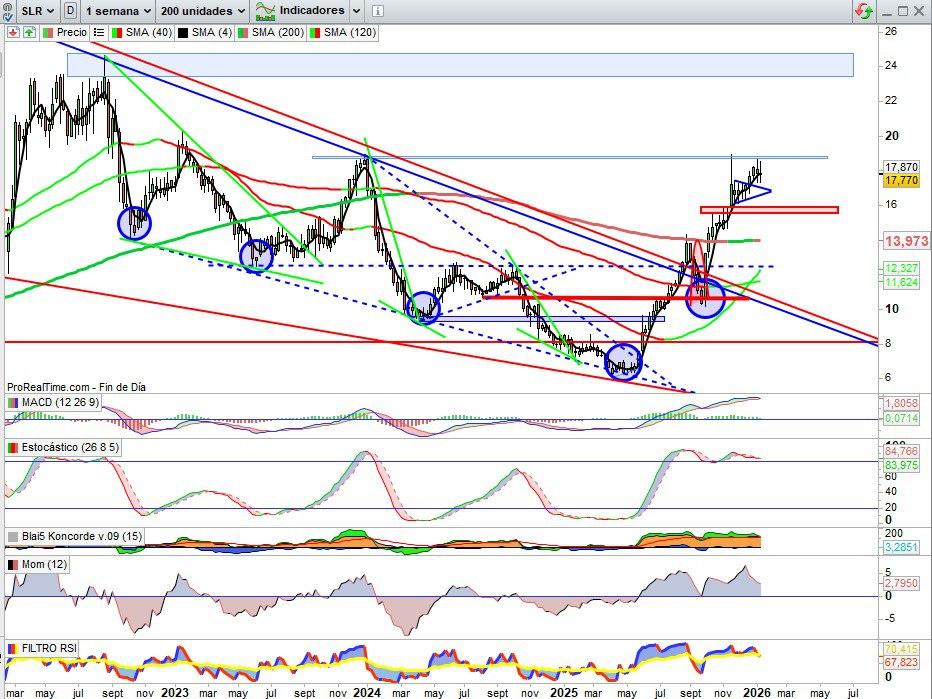The height and width of the screenshot is (699, 932).
Task: Open the '1 semana' timeframe dropdown
Action: [117, 11]
